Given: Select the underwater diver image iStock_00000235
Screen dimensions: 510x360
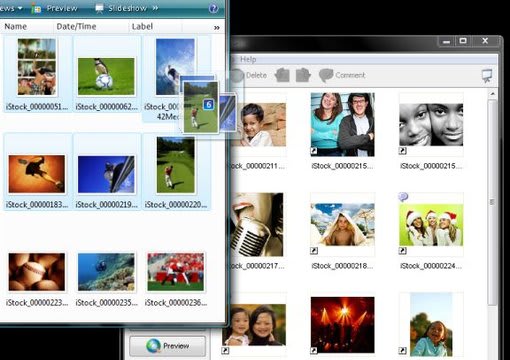Looking at the screenshot, I should coord(106,272).
